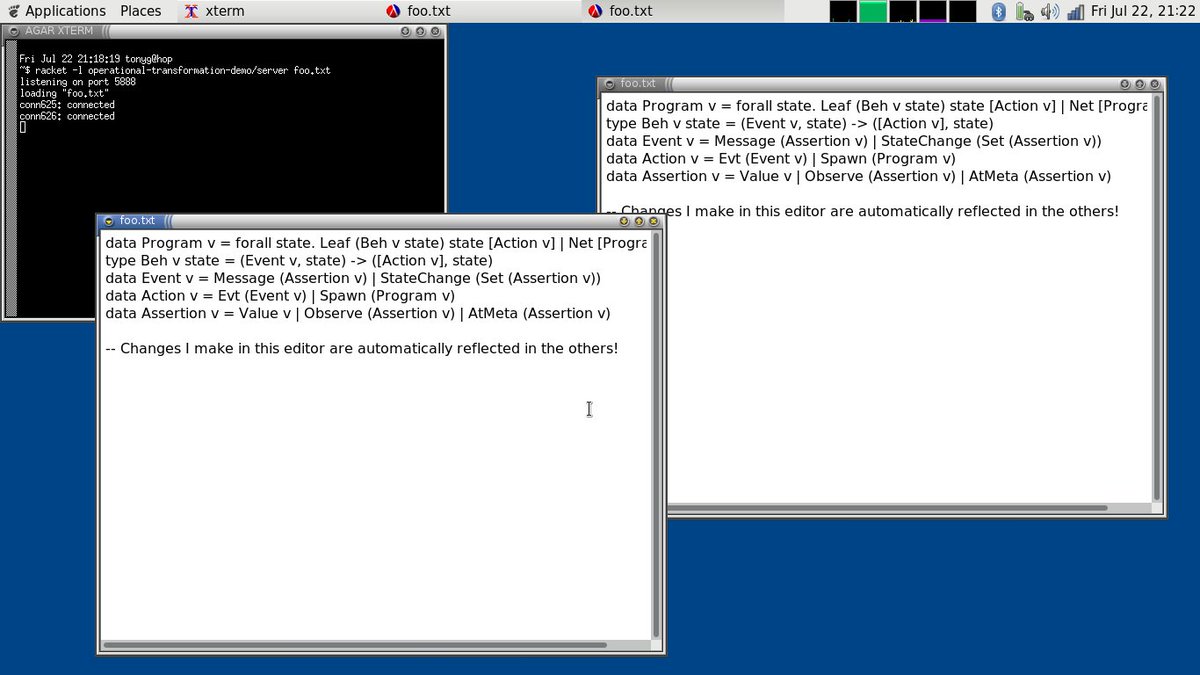This screenshot has width=1200, height=675.
Task: Click the xterm terminal's scrollbar
Action: (x=11, y=180)
